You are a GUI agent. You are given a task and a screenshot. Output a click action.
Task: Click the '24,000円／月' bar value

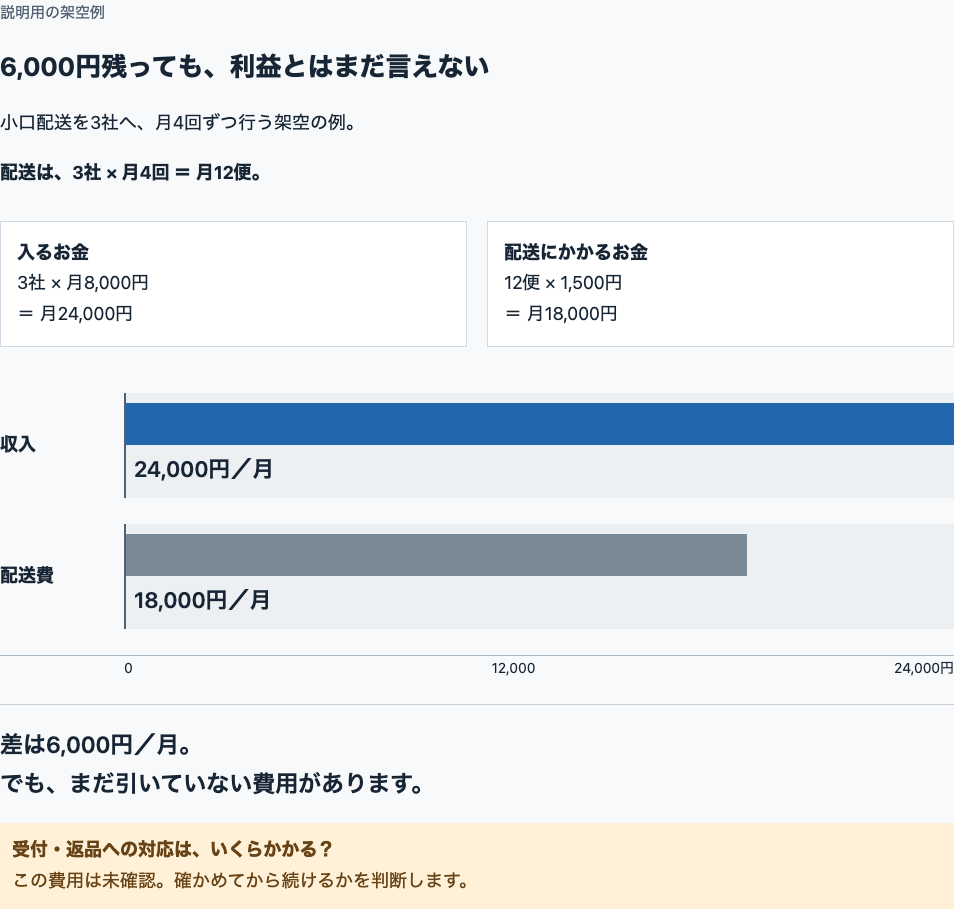[203, 469]
